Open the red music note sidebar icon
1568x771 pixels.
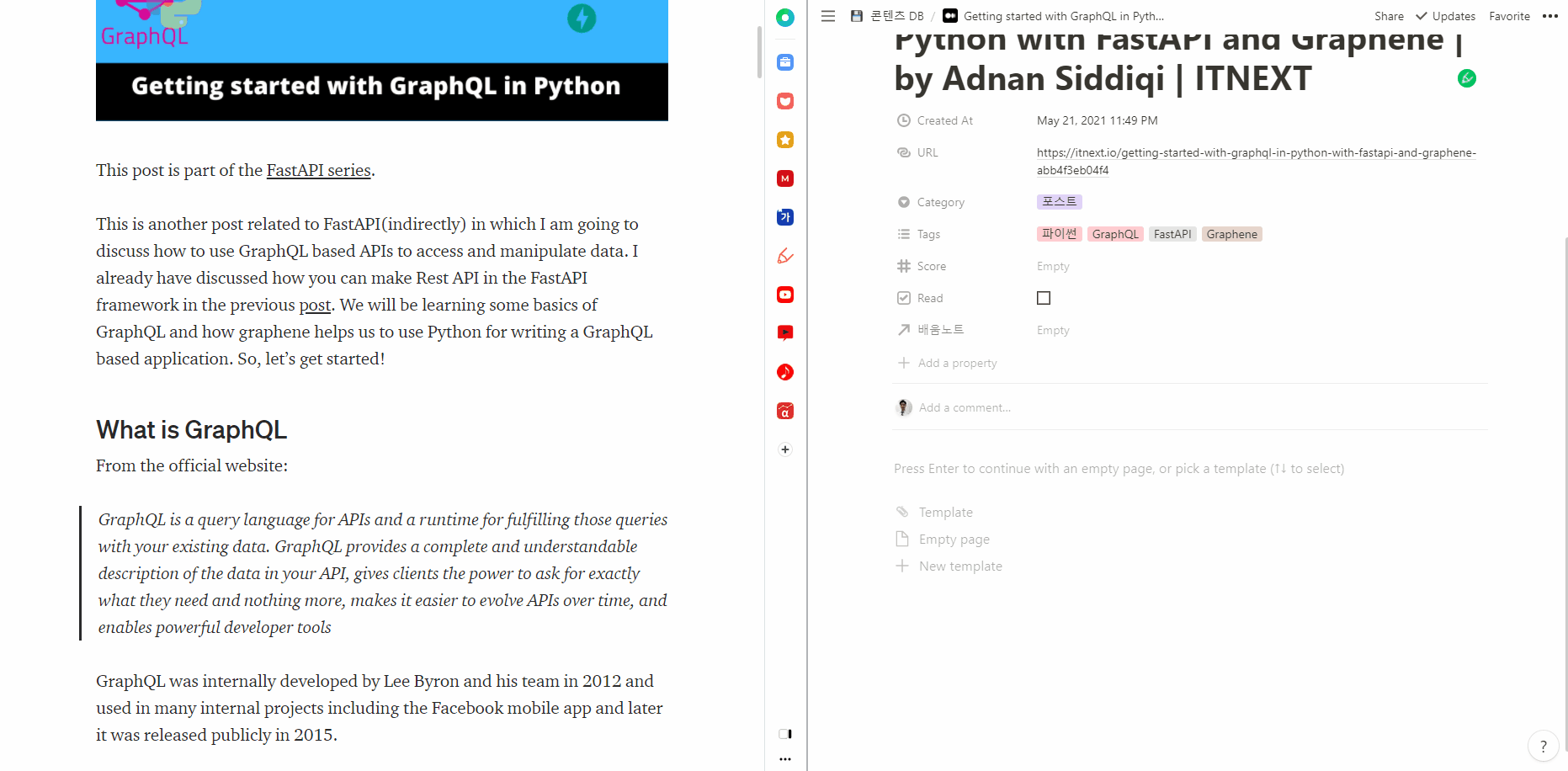coord(785,372)
